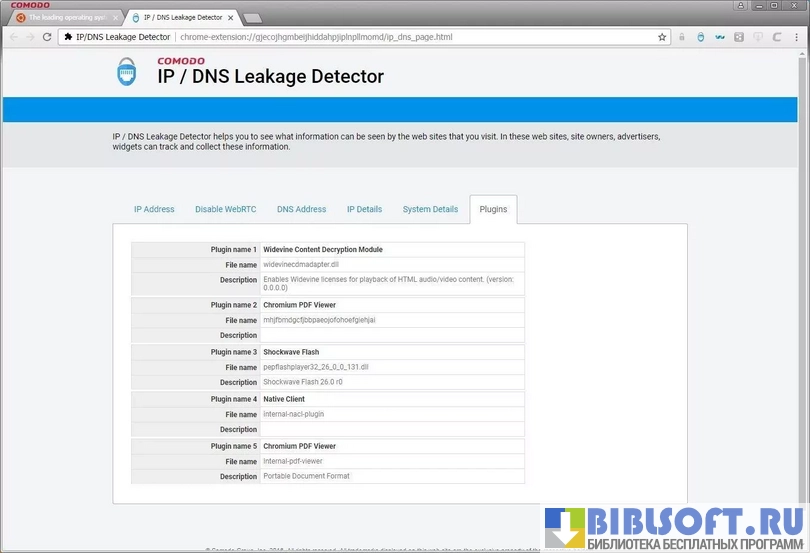Screen dimensions: 810x553
Task: Click the bookmark star in address bar
Action: (x=662, y=37)
